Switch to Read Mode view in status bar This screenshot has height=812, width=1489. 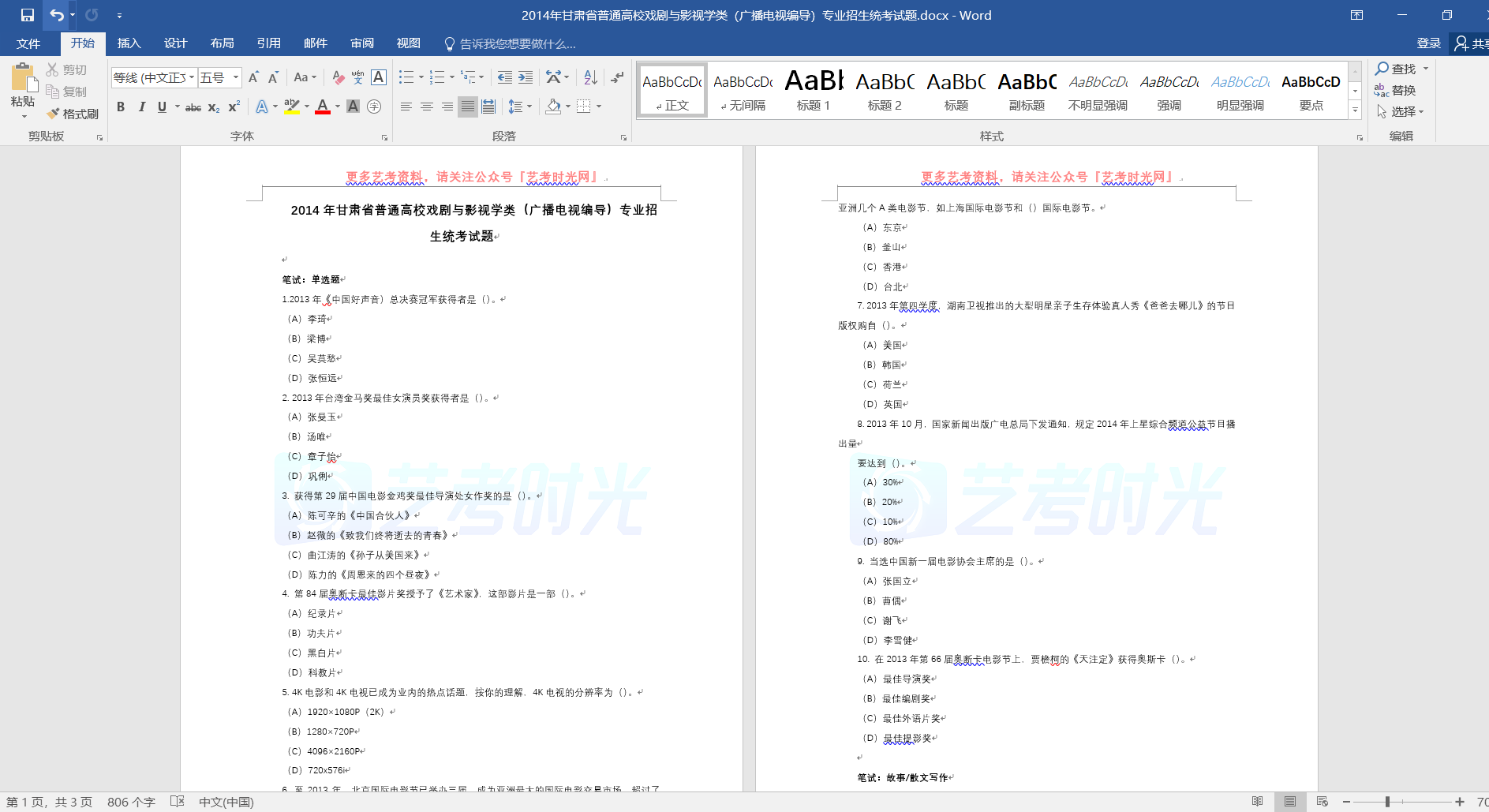click(x=1257, y=802)
